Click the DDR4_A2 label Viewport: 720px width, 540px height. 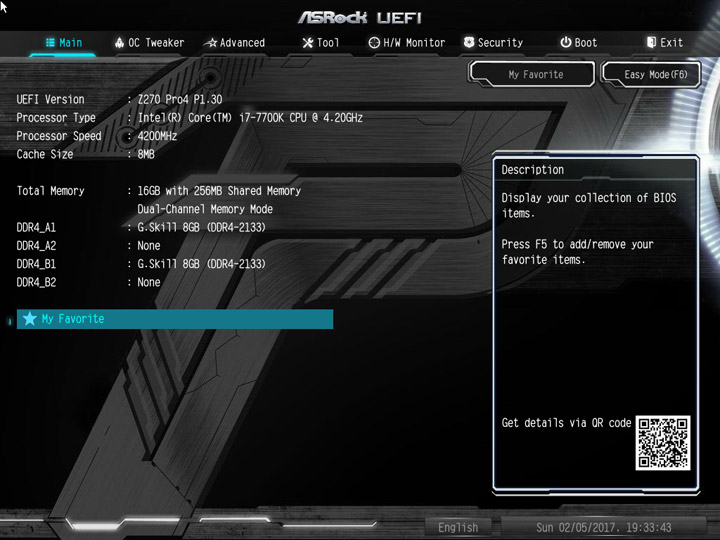pos(36,246)
